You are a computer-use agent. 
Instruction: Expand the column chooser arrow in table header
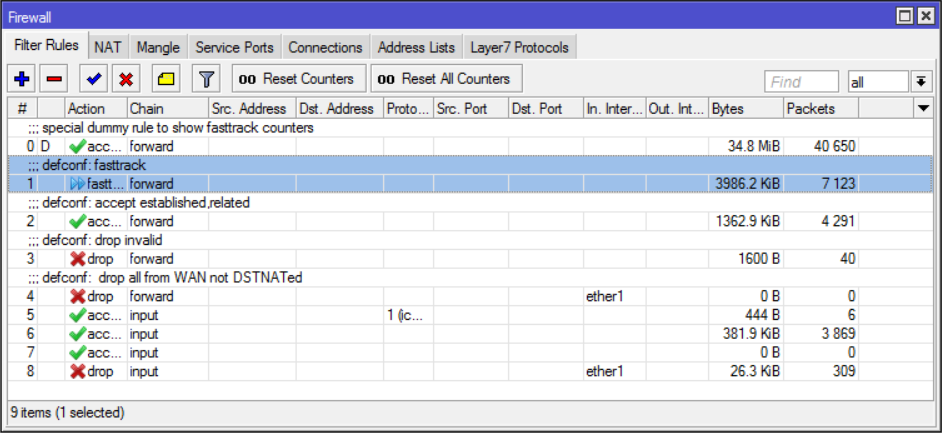click(x=923, y=108)
